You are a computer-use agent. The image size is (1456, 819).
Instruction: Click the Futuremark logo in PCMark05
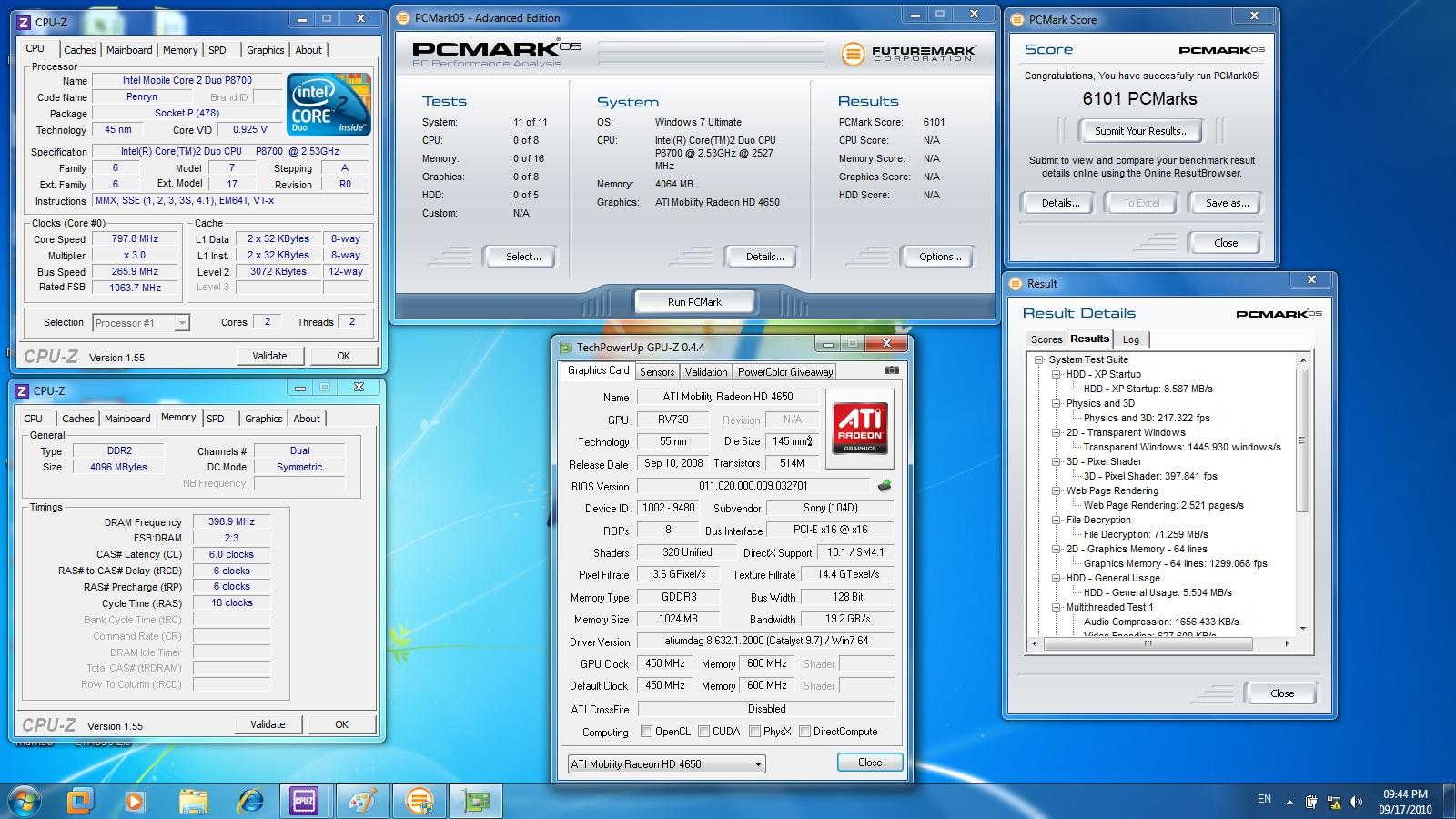(x=908, y=54)
